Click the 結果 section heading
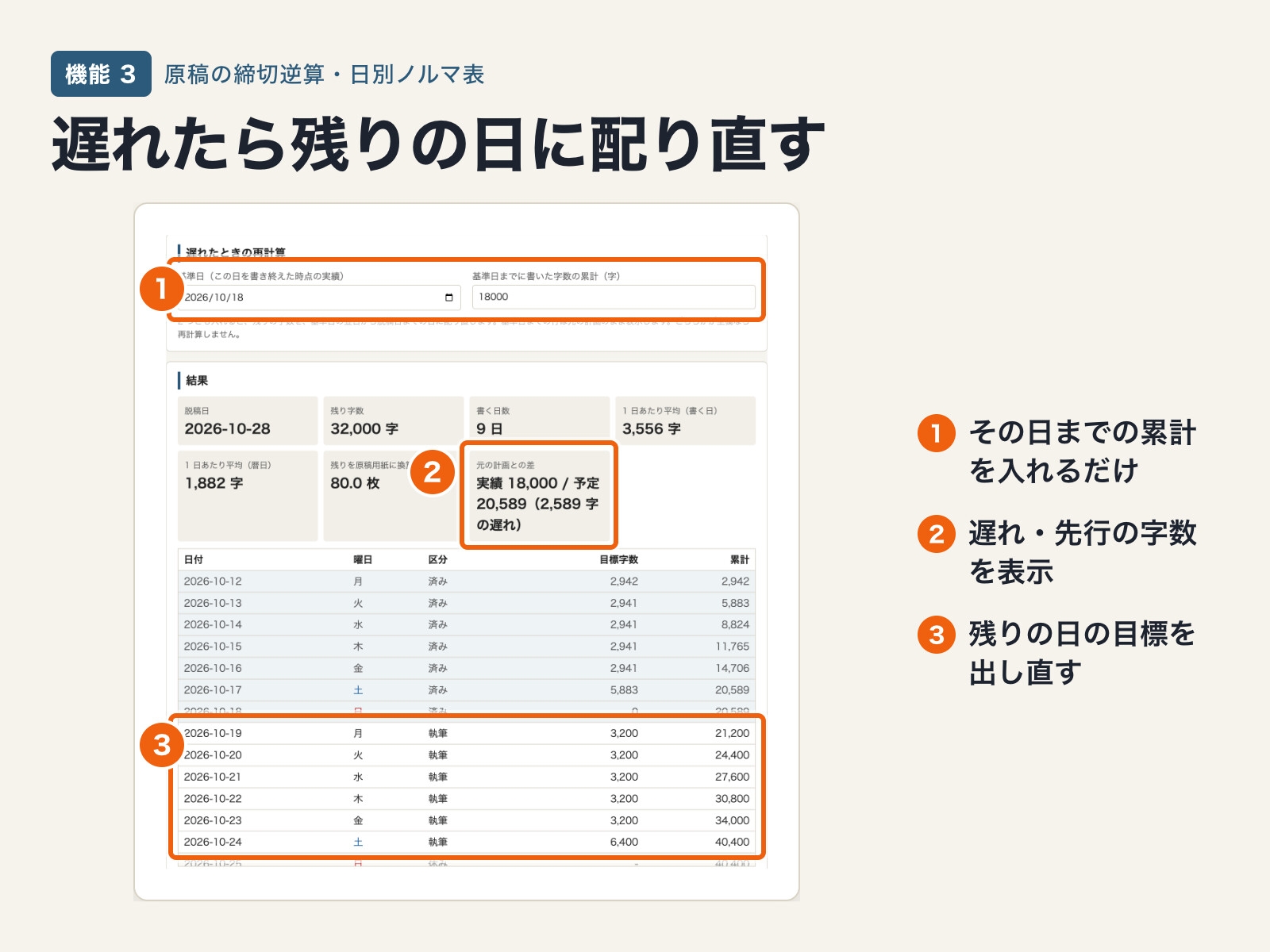This screenshot has height=952, width=1270. (x=197, y=381)
